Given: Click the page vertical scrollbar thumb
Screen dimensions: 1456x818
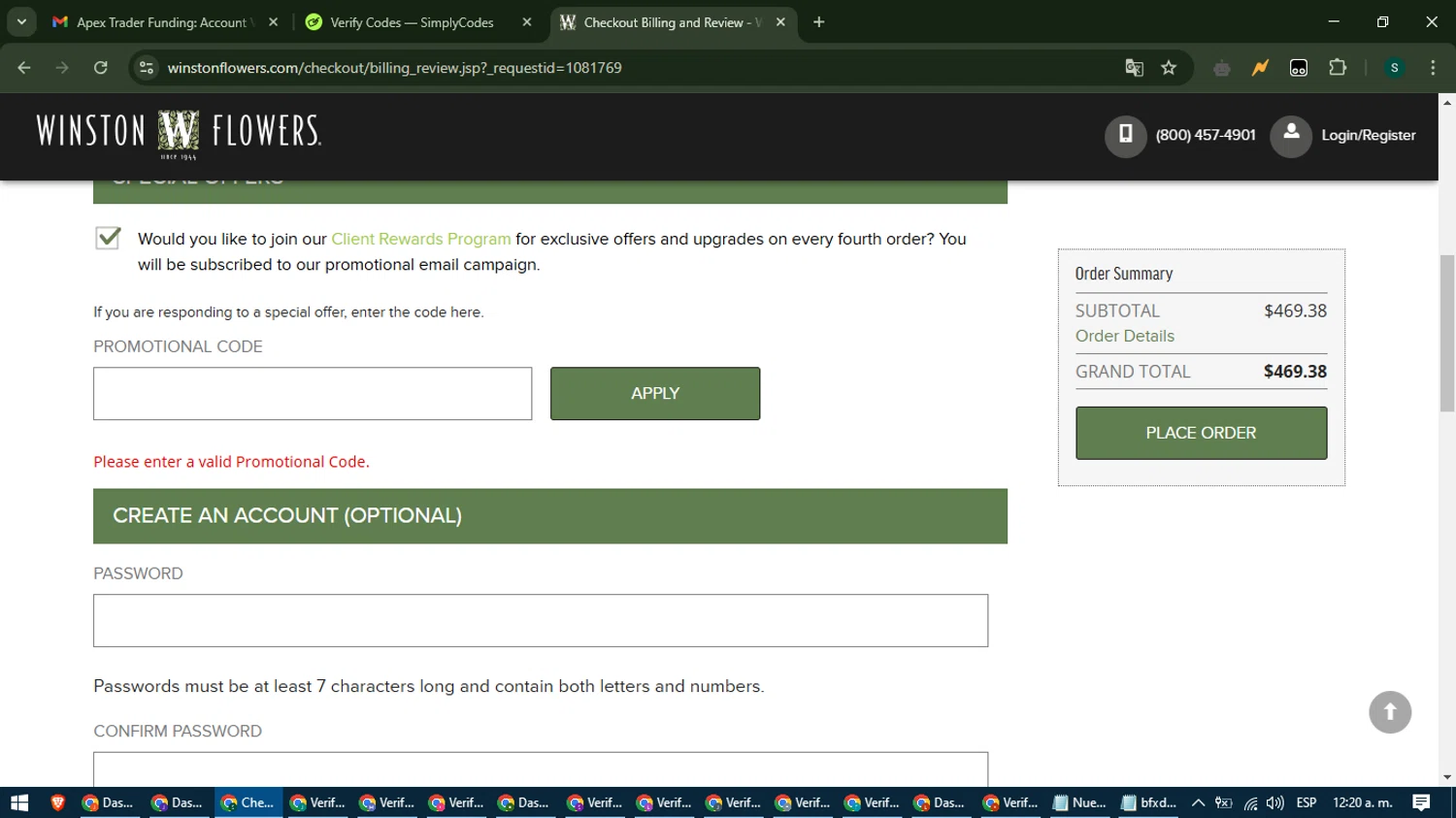Looking at the screenshot, I should 1447,333.
